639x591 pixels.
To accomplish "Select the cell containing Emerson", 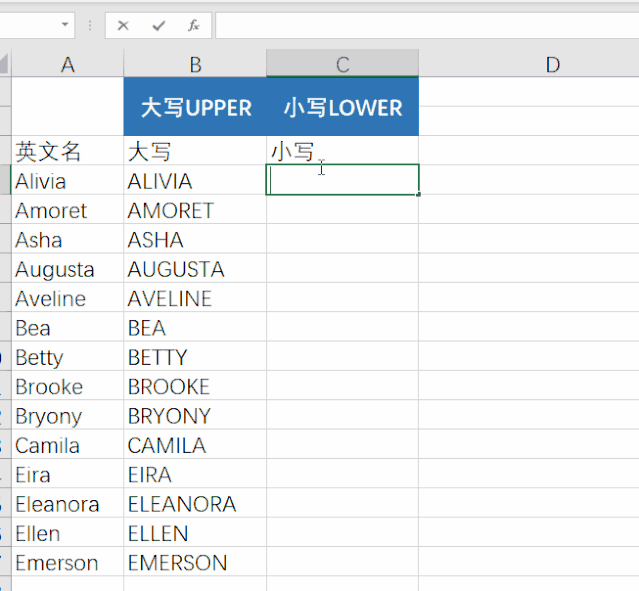I will point(68,561).
